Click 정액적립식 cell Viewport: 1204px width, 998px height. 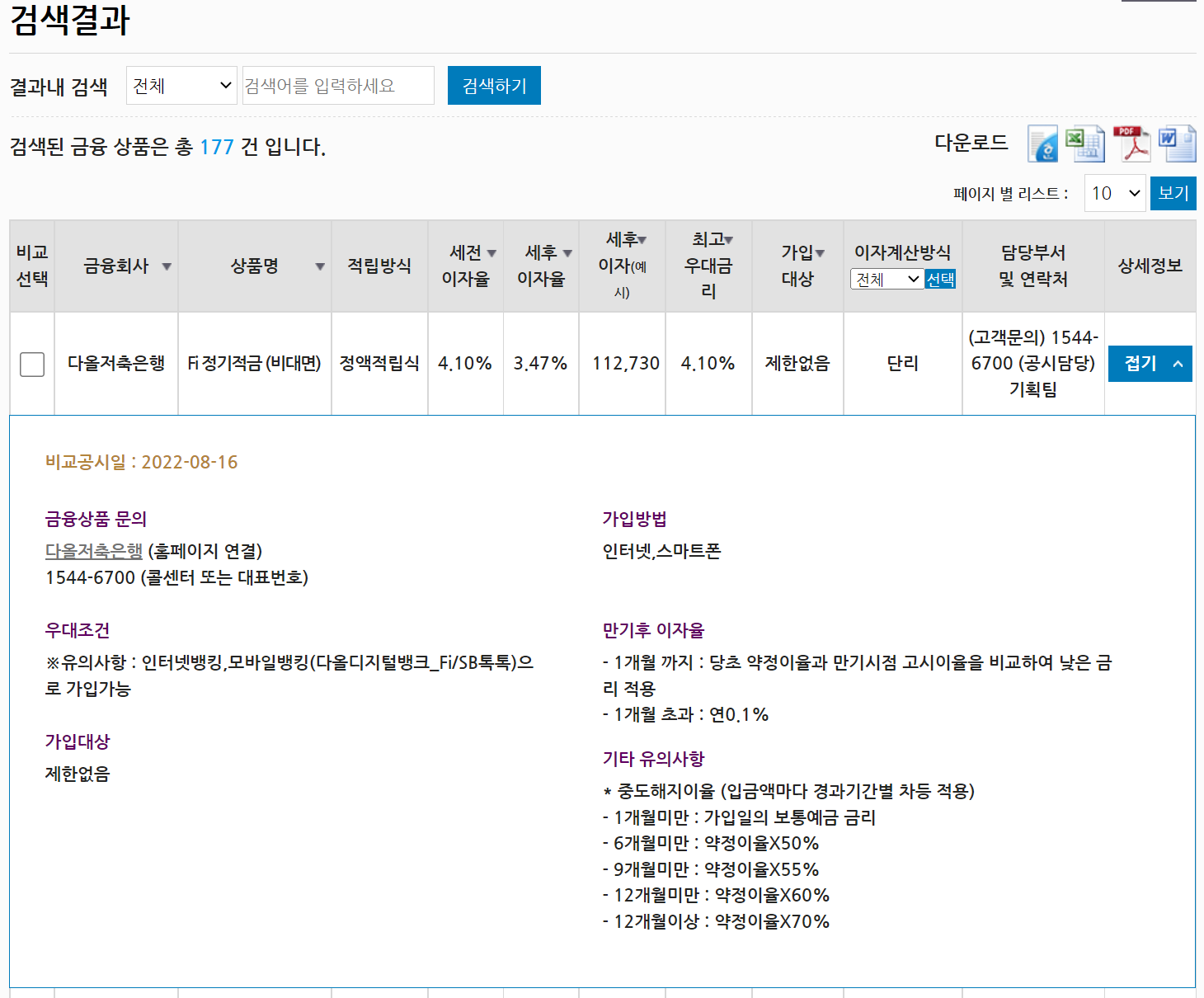[379, 364]
